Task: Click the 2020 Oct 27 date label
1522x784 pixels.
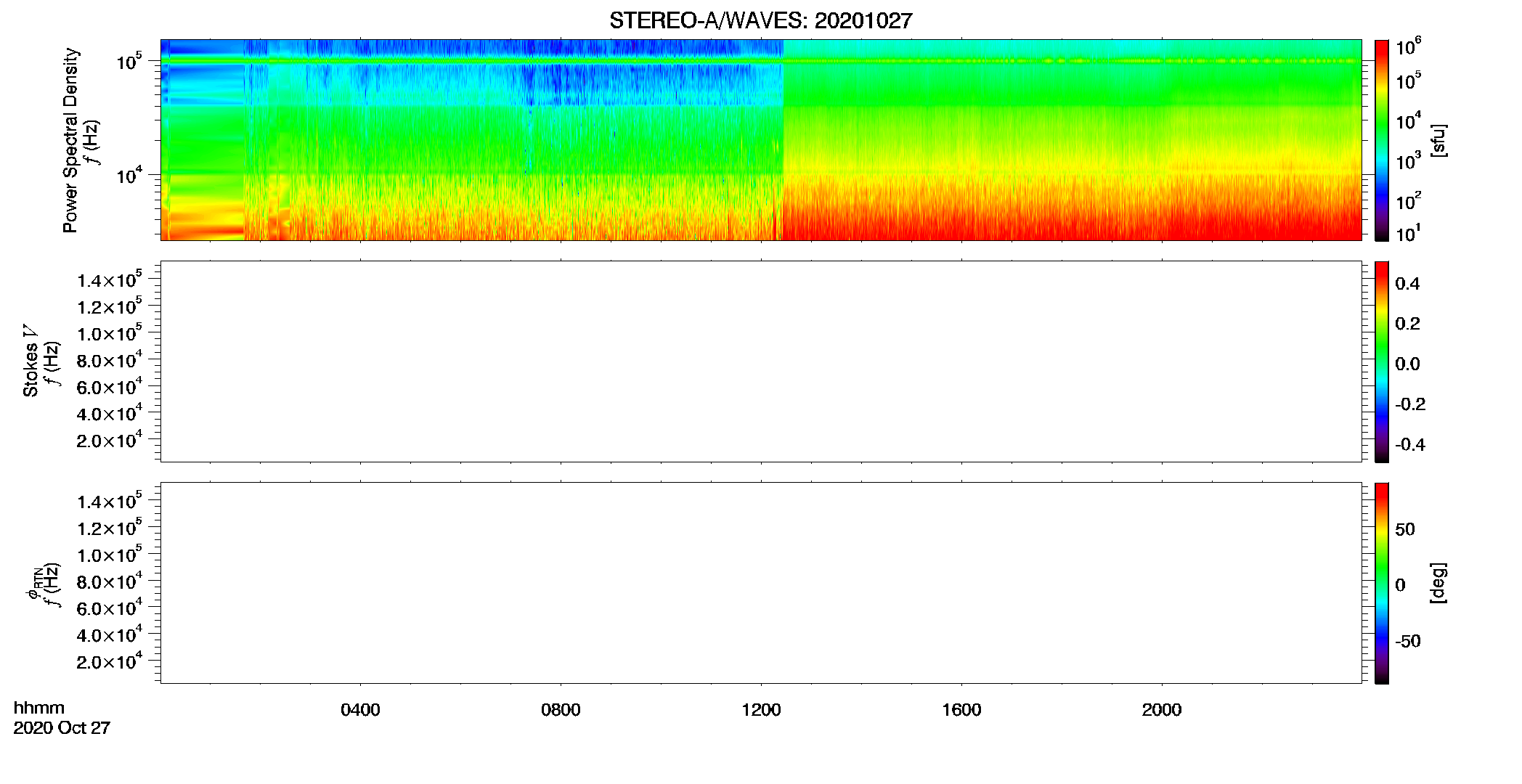Action: (x=62, y=728)
